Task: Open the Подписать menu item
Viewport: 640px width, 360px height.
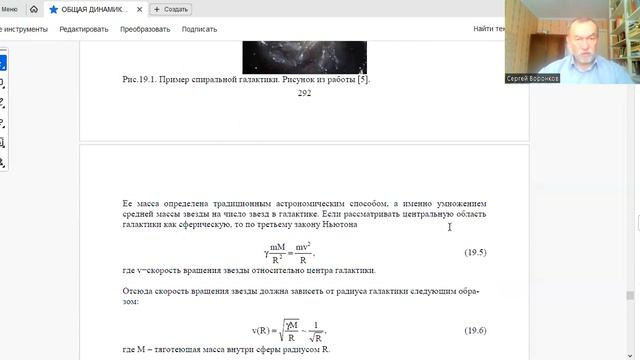Action: click(199, 29)
